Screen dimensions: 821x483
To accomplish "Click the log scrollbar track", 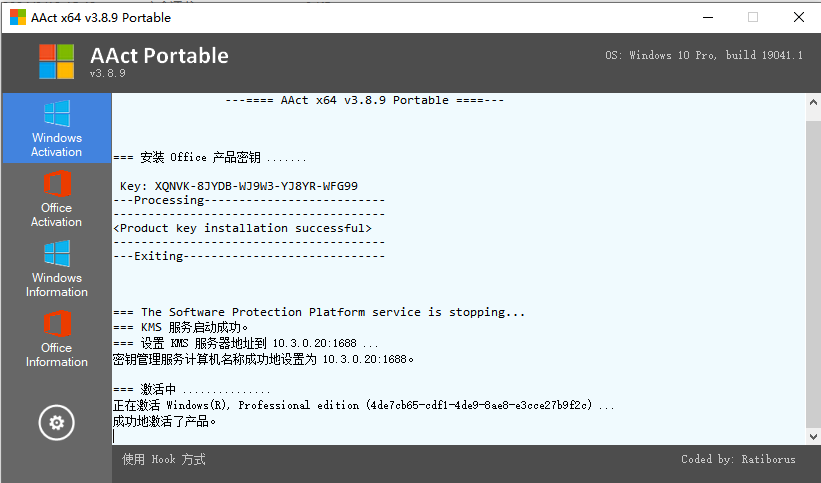I will (813, 273).
